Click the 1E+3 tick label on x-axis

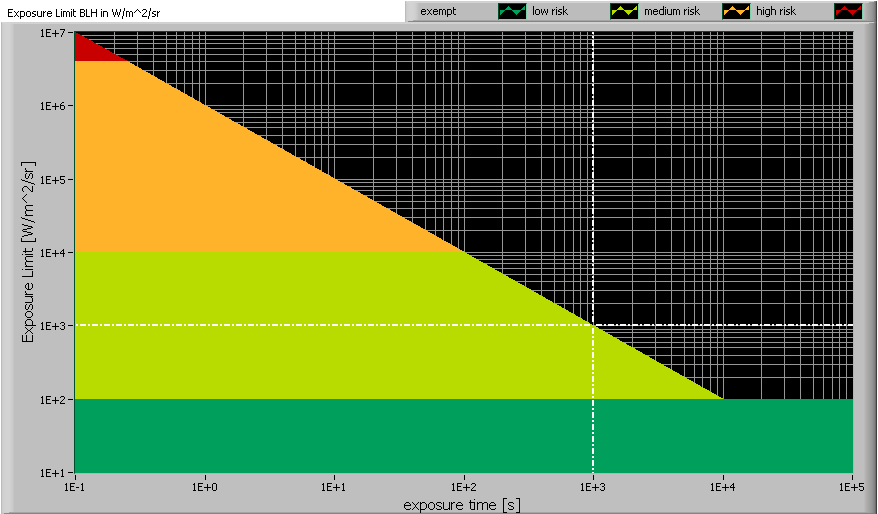(593, 485)
